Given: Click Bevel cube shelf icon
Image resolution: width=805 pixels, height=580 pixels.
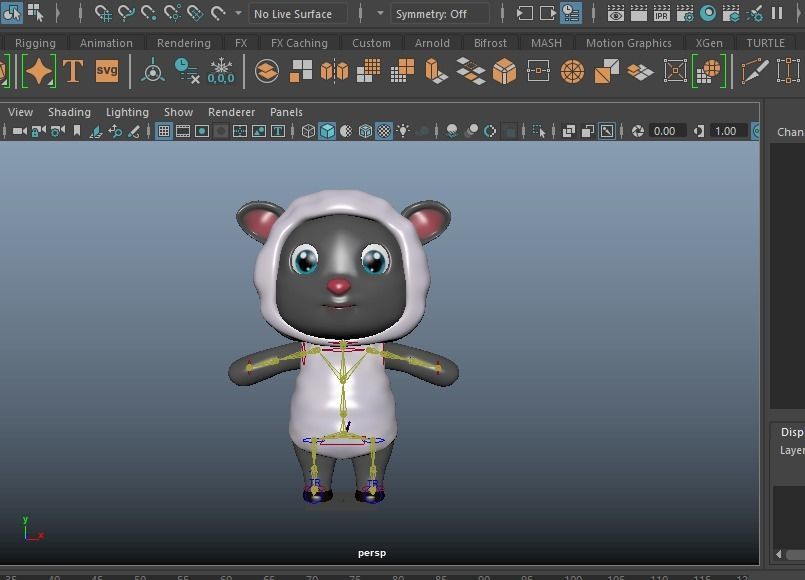Looking at the screenshot, I should click(x=504, y=71).
